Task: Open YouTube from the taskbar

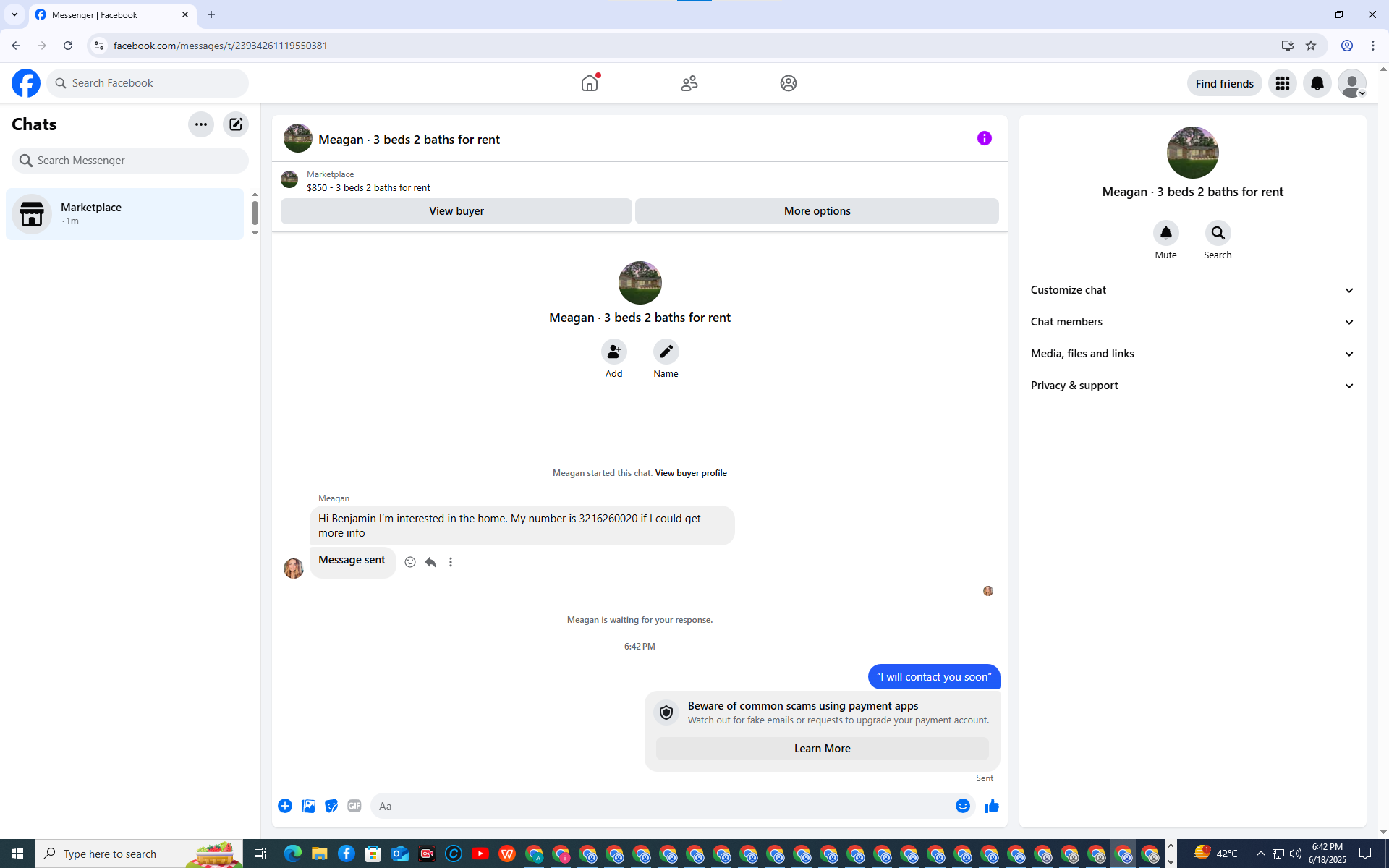Action: tap(480, 854)
